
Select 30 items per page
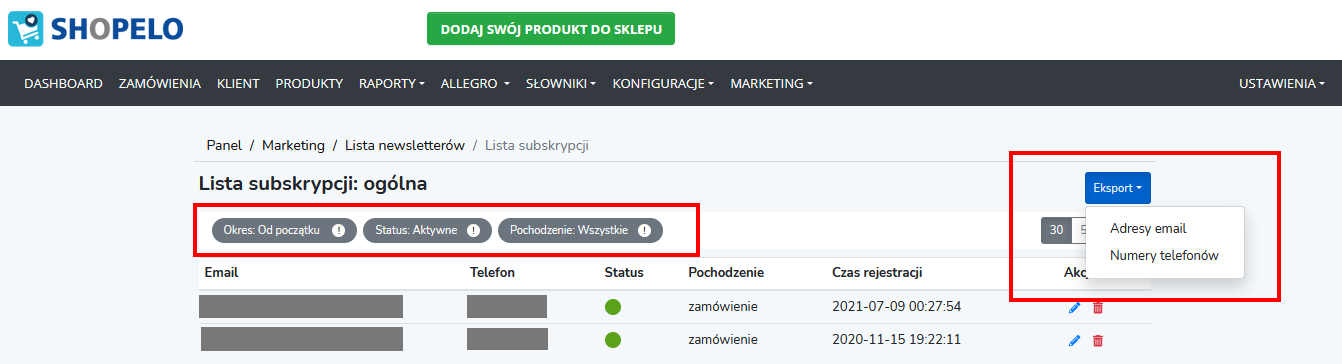(x=1056, y=230)
